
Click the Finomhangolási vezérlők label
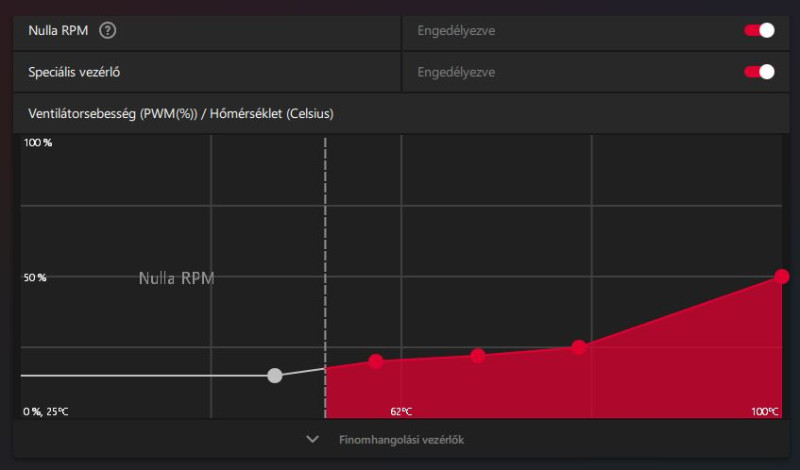pos(402,440)
